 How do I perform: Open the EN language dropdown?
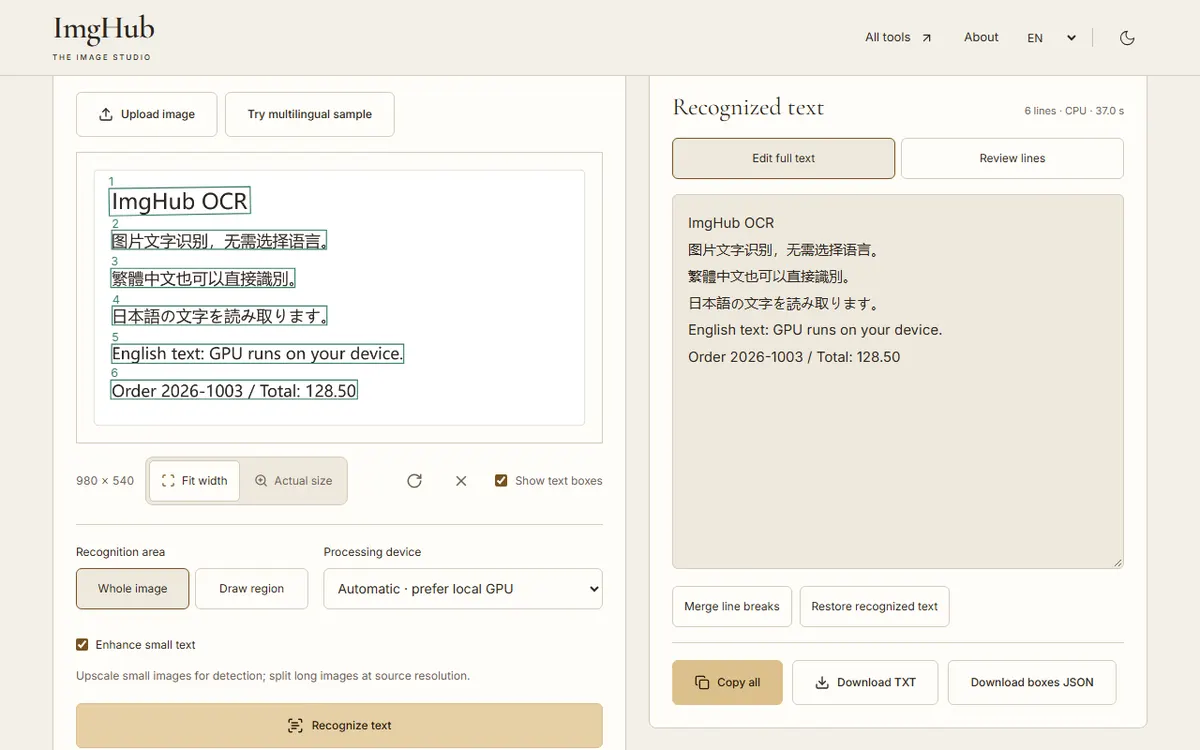(x=1051, y=38)
